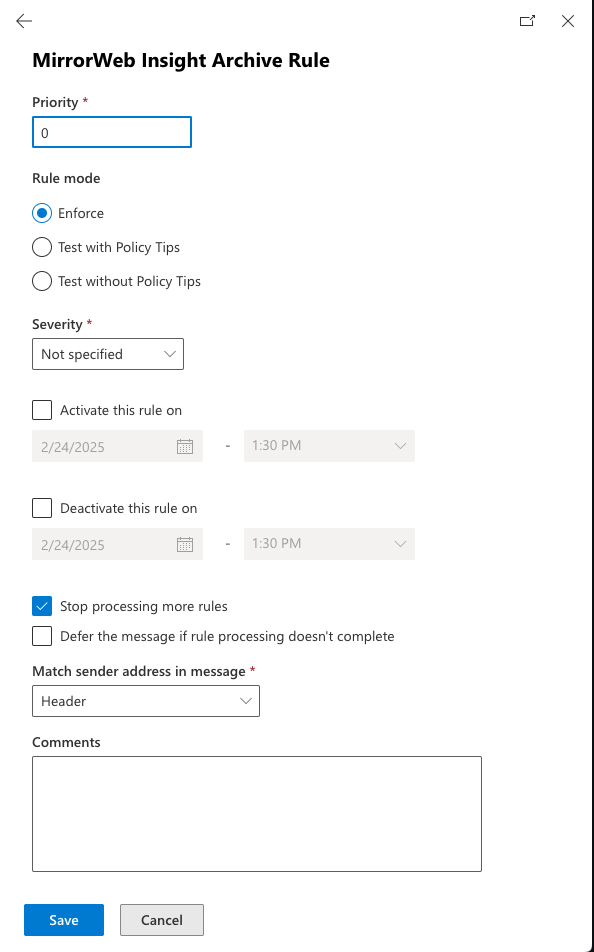Open calendar icon for activation date
This screenshot has width=594, height=952.
click(x=185, y=446)
